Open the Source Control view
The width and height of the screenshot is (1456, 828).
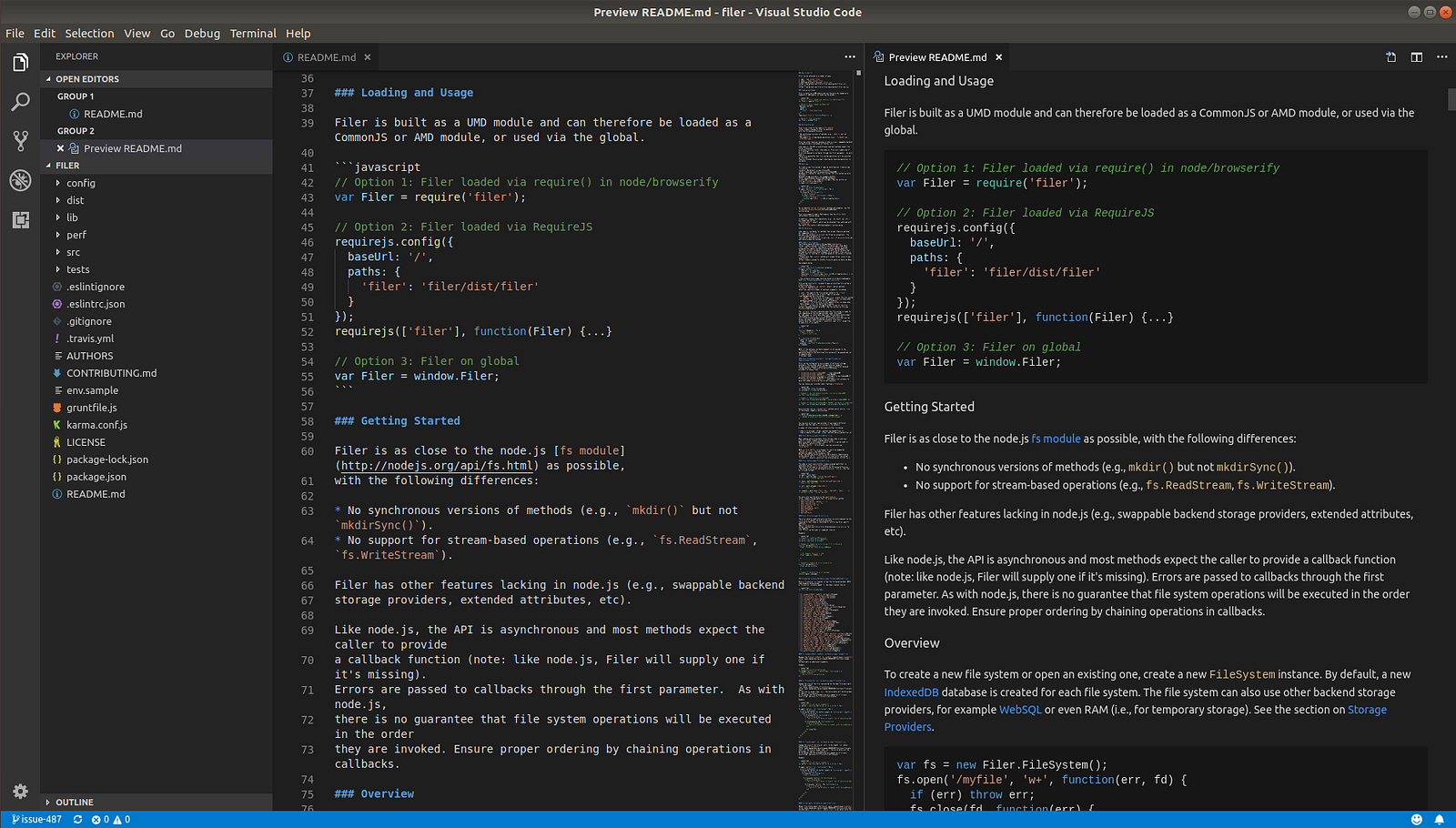click(20, 141)
